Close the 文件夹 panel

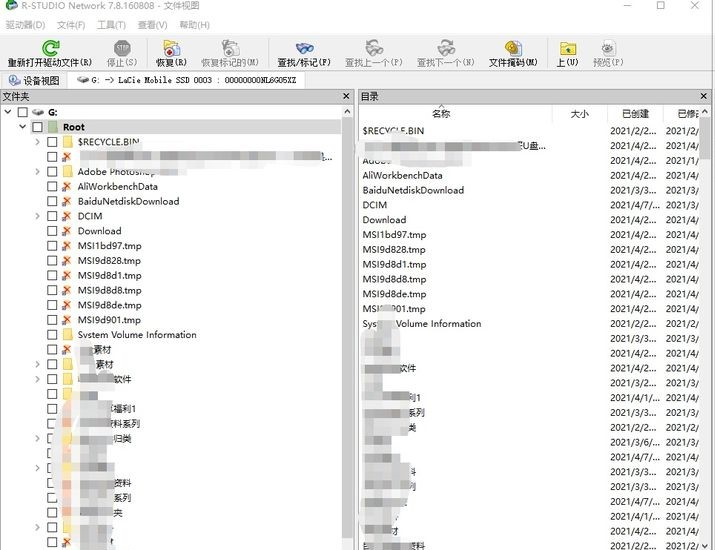point(346,96)
